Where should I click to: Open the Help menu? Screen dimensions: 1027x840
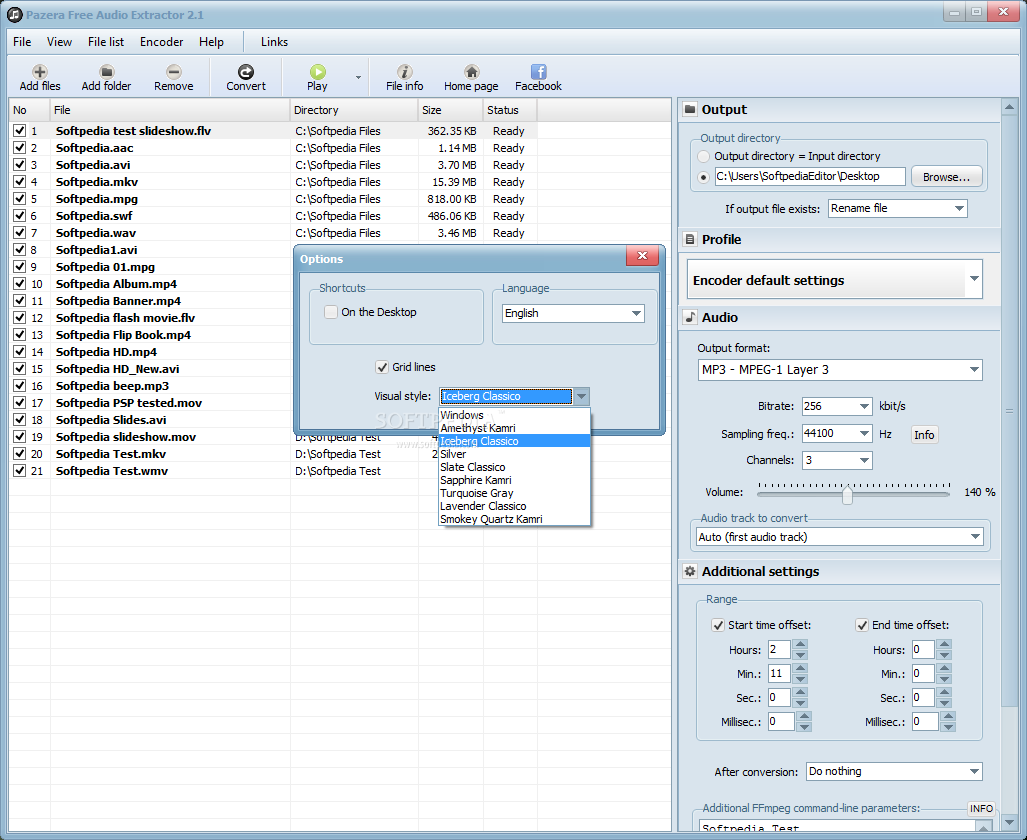tap(211, 42)
